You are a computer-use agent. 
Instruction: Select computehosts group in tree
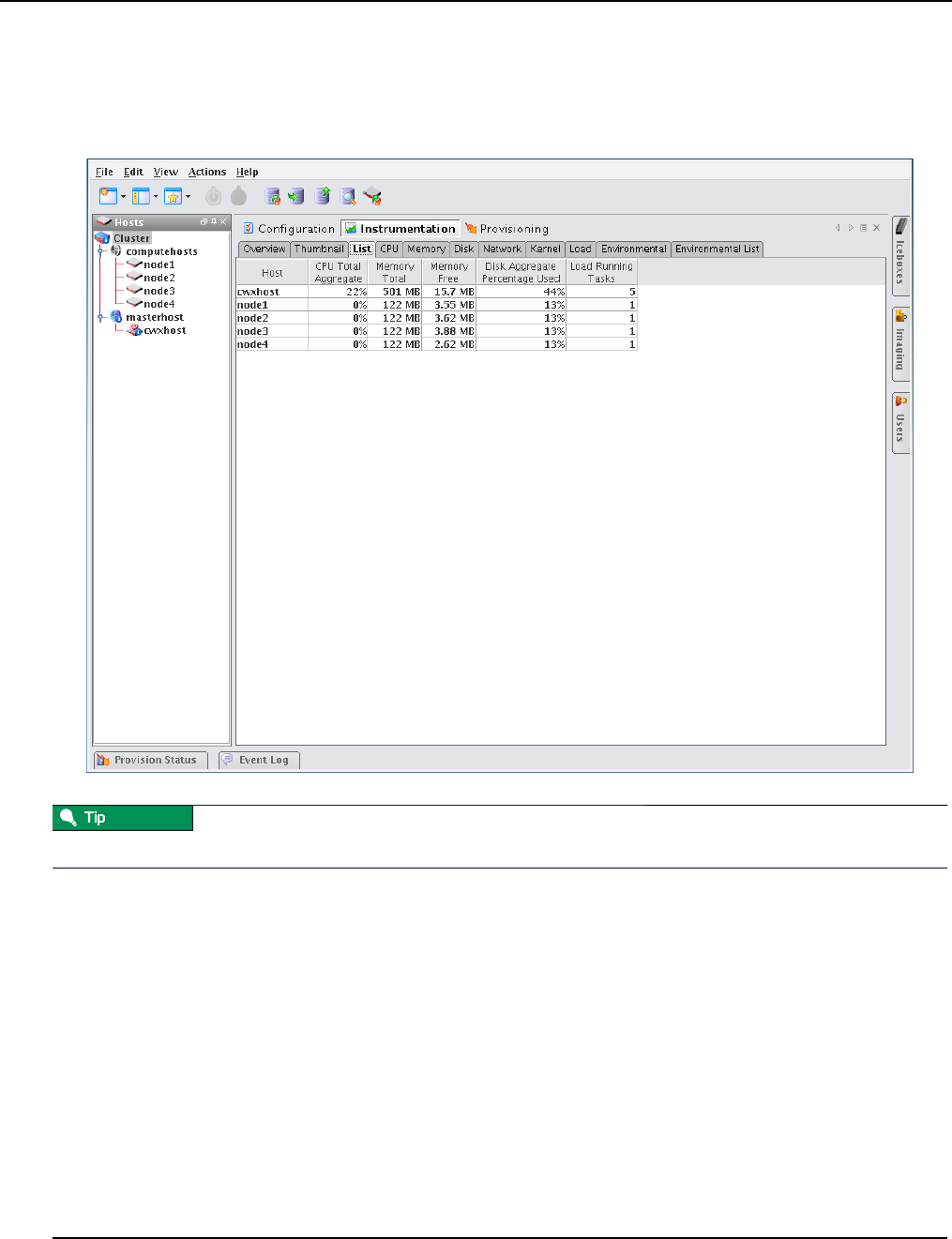(161, 251)
